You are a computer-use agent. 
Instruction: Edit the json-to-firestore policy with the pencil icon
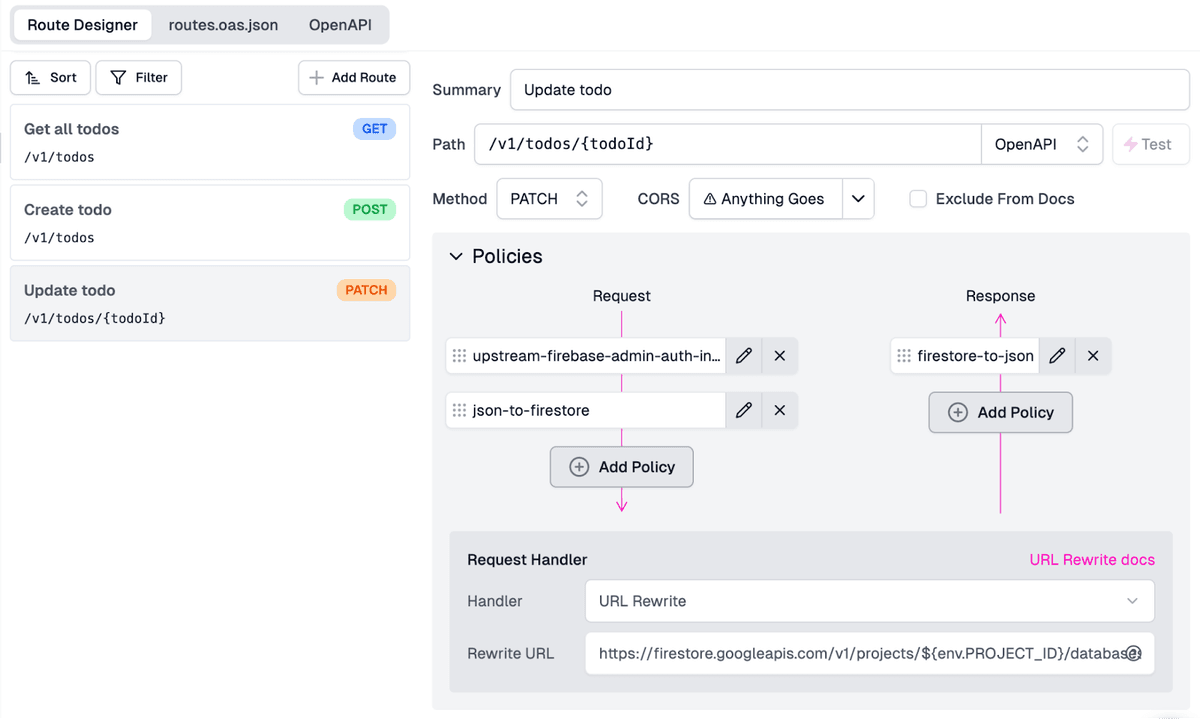pos(743,410)
